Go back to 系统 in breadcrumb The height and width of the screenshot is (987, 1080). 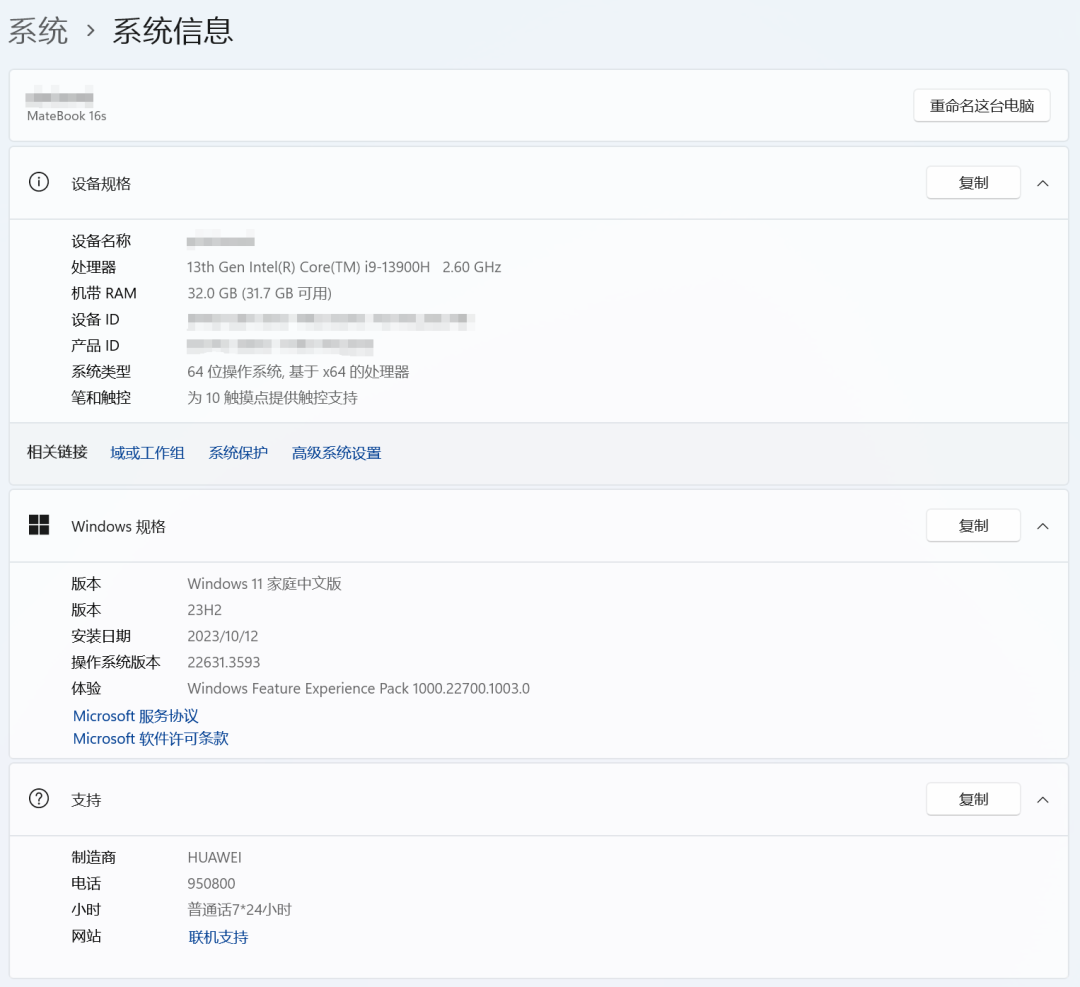point(38,31)
